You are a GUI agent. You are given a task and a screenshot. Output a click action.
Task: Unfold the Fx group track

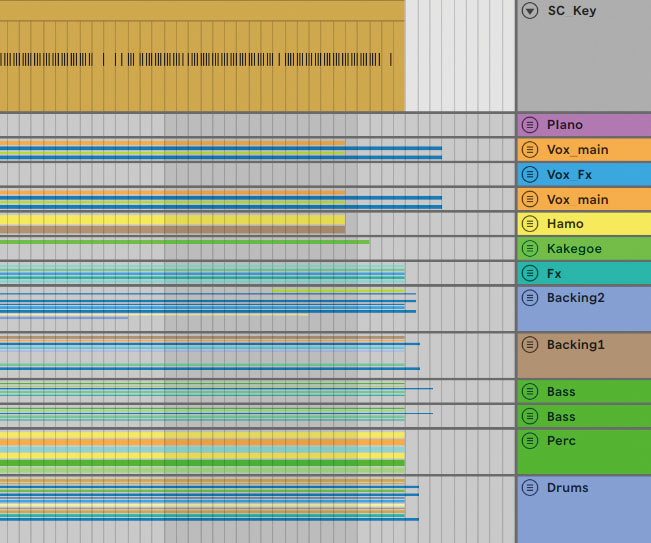click(530, 273)
